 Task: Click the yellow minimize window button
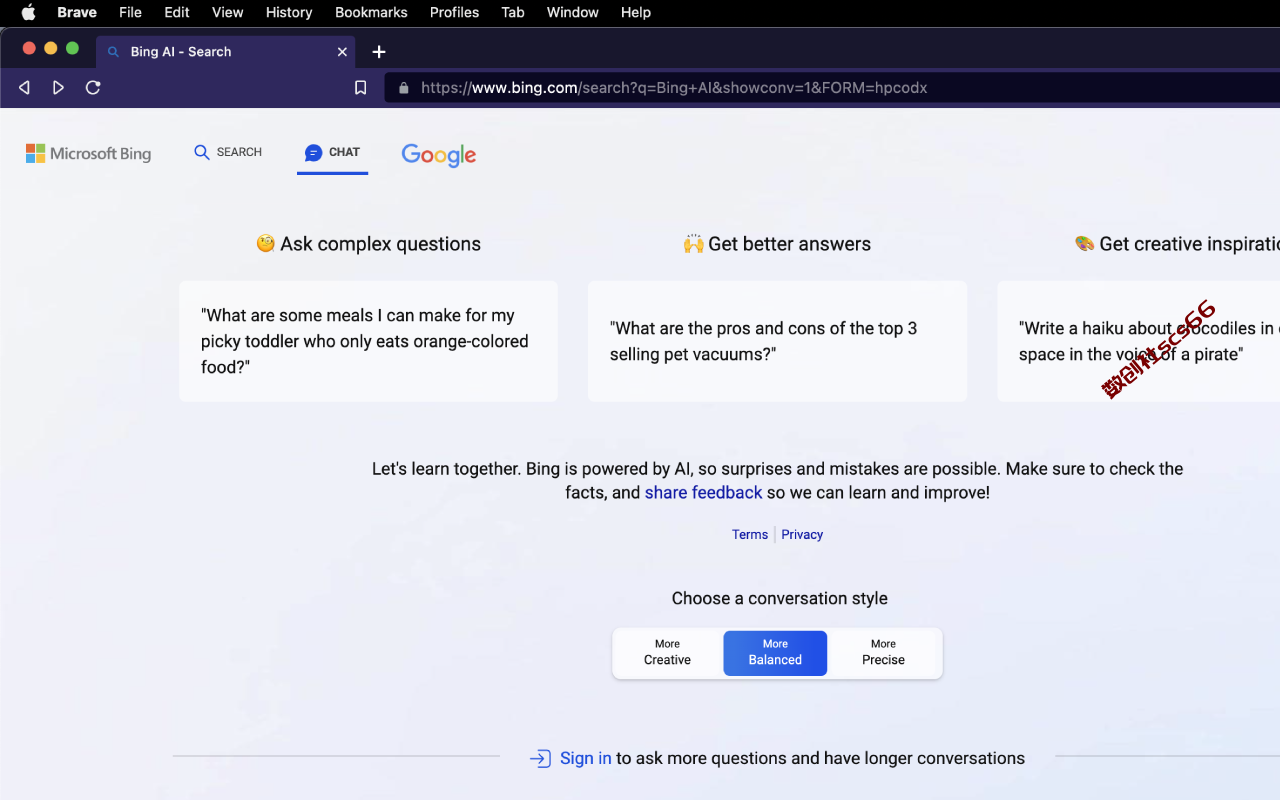[x=51, y=48]
